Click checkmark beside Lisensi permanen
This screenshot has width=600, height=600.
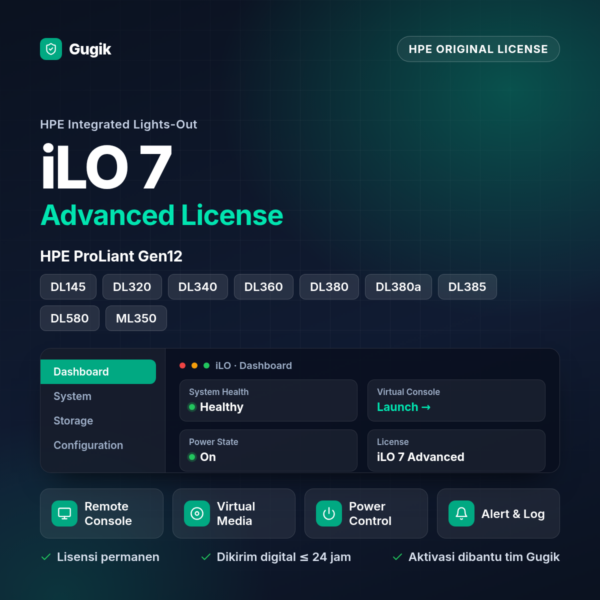click(x=46, y=557)
